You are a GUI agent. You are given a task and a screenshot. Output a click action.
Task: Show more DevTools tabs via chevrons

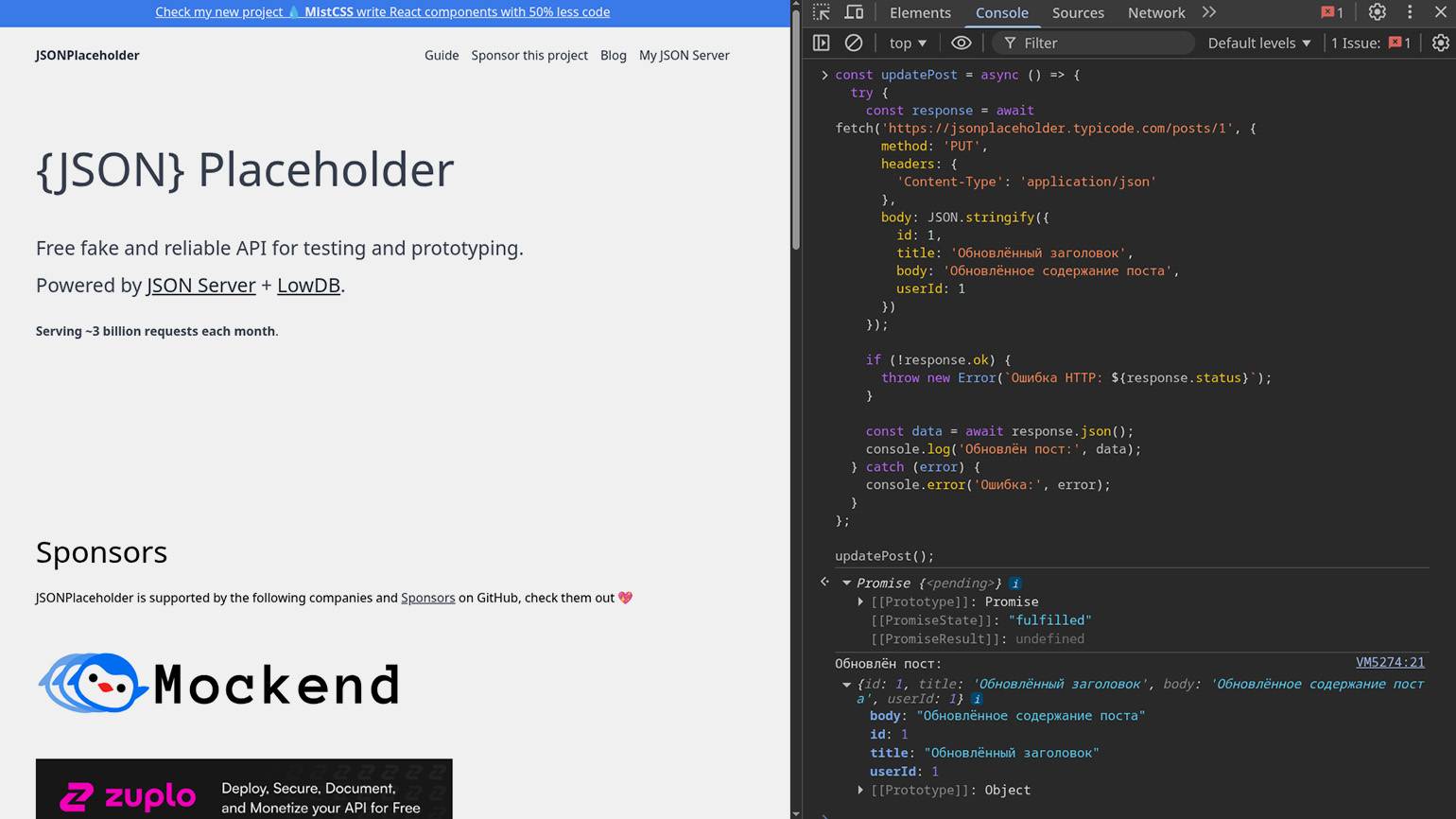point(1209,12)
